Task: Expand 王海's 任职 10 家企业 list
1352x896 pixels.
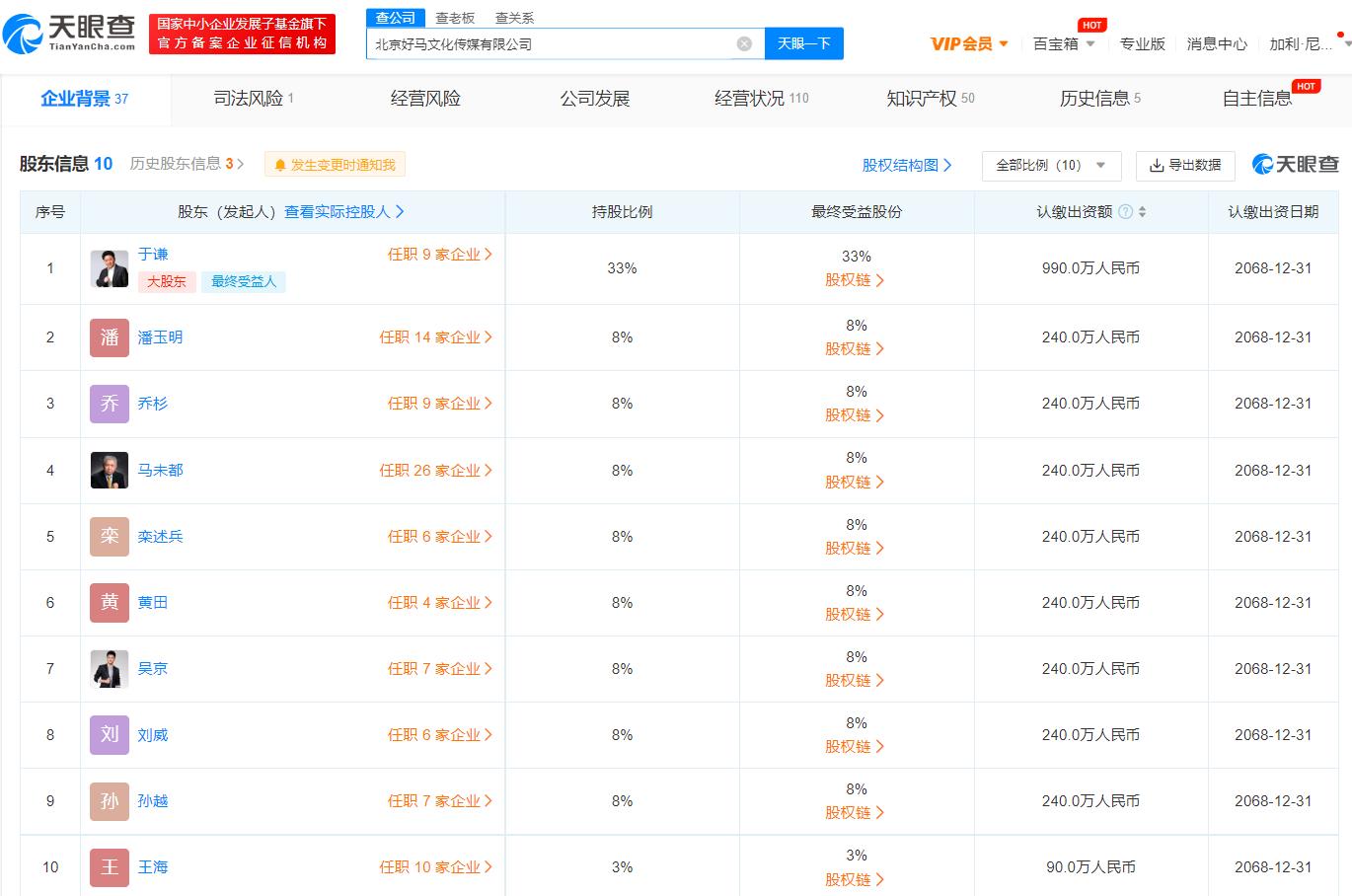Action: (x=436, y=867)
